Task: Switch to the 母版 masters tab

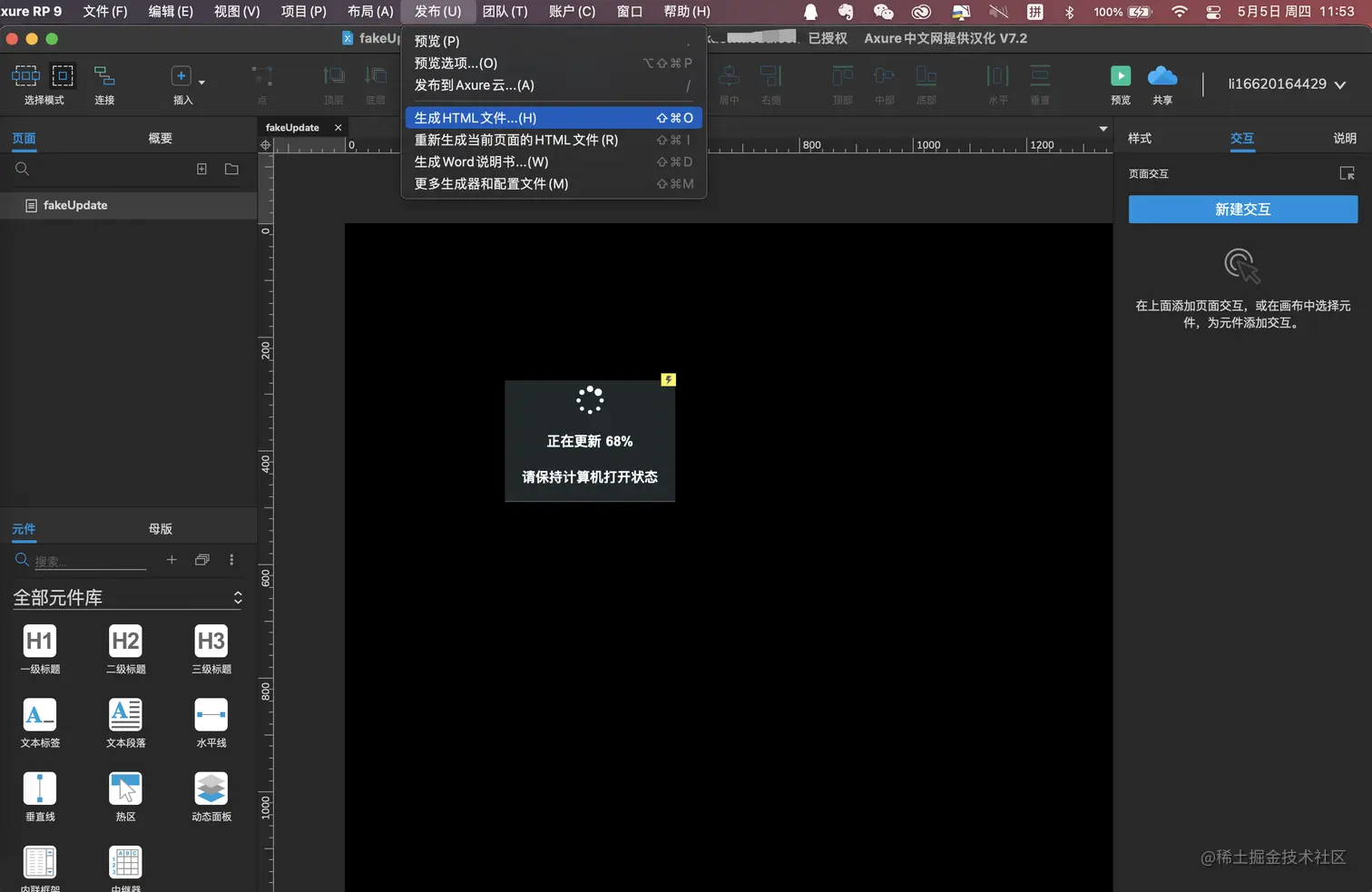Action: [x=161, y=529]
